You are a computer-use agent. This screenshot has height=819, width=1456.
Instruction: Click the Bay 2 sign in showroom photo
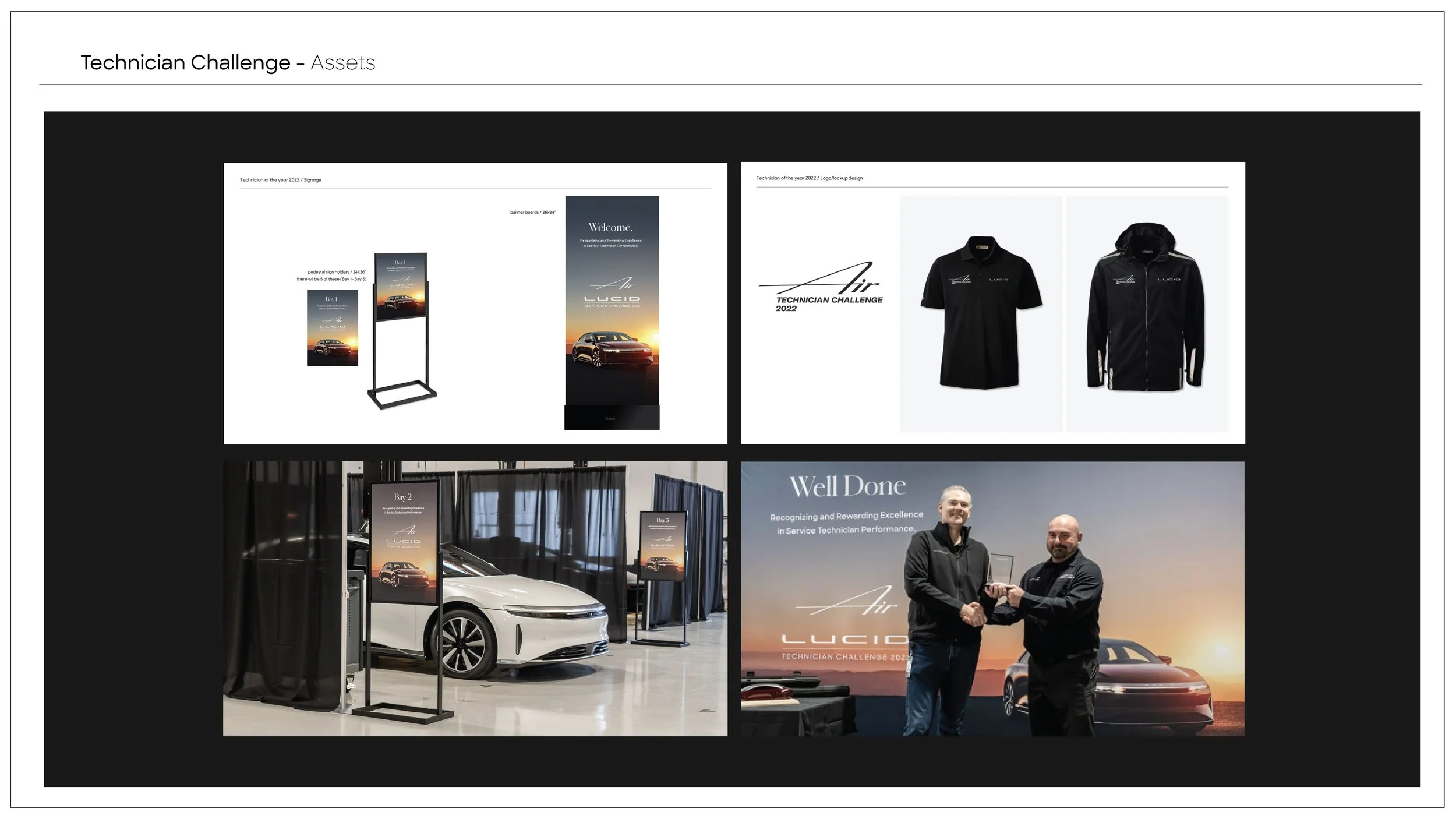pyautogui.click(x=405, y=542)
